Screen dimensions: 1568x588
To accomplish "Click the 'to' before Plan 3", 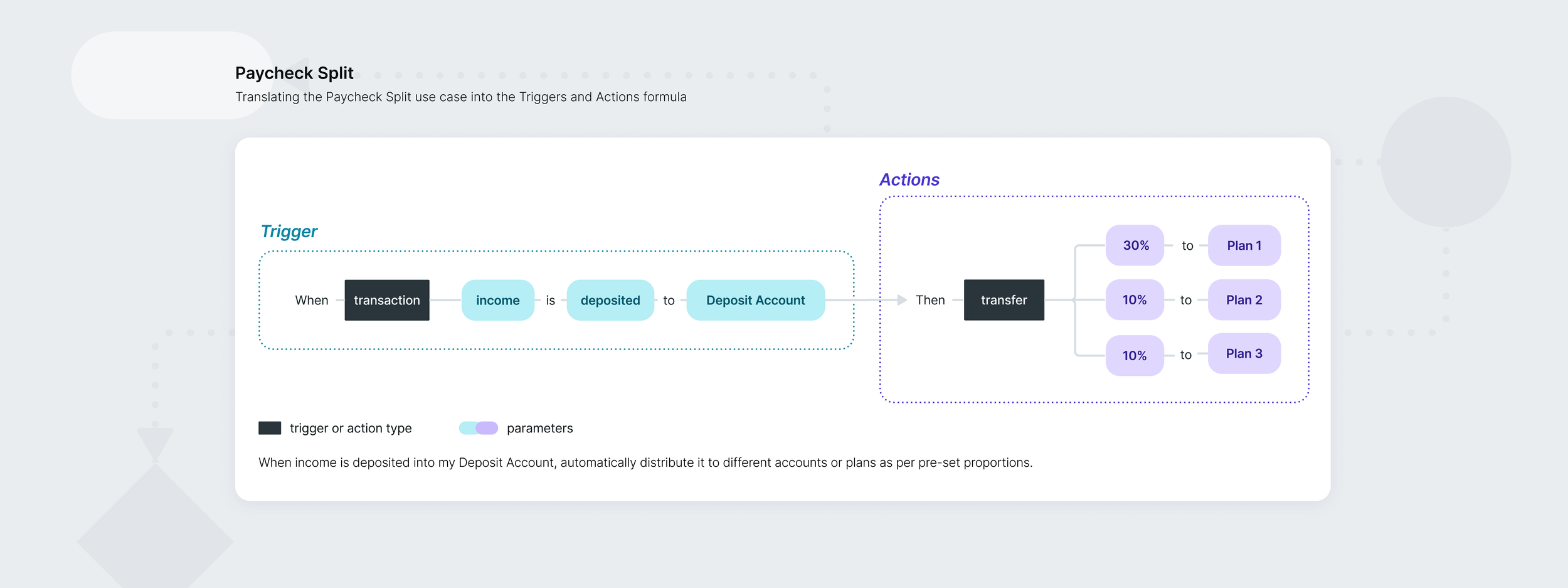I will (x=1185, y=355).
